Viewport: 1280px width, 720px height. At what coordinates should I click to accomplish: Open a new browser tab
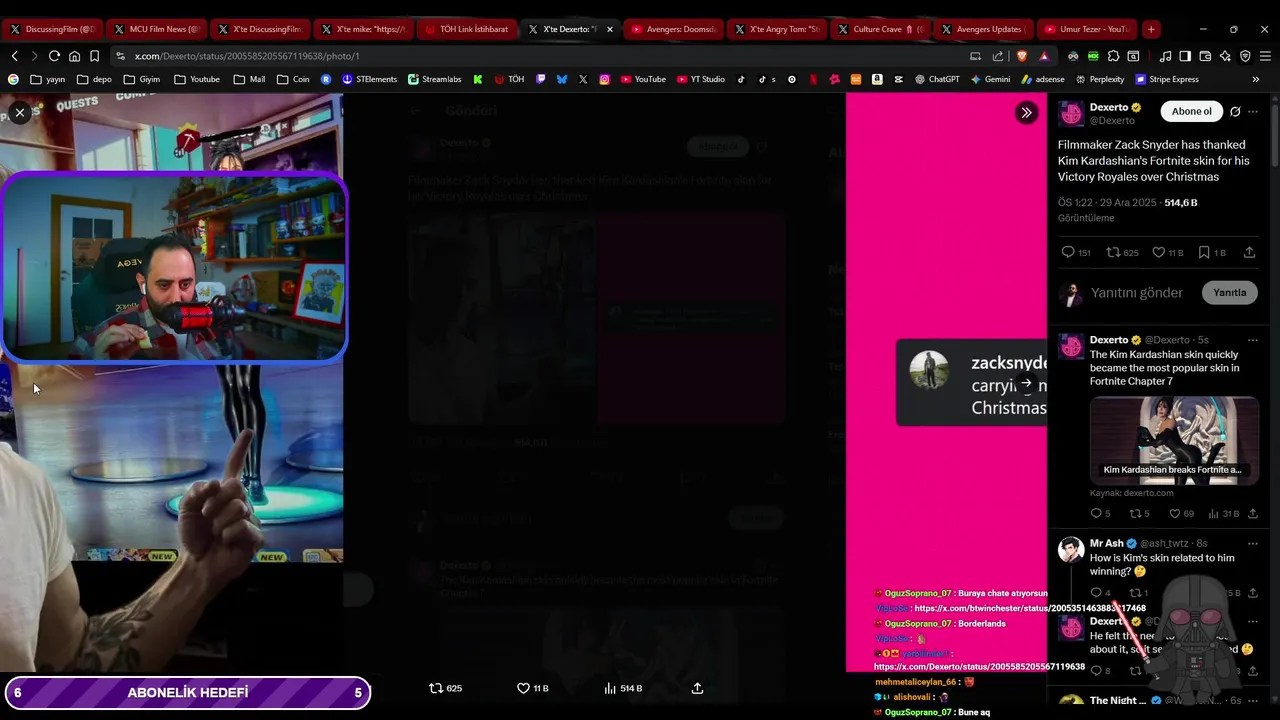[1151, 29]
